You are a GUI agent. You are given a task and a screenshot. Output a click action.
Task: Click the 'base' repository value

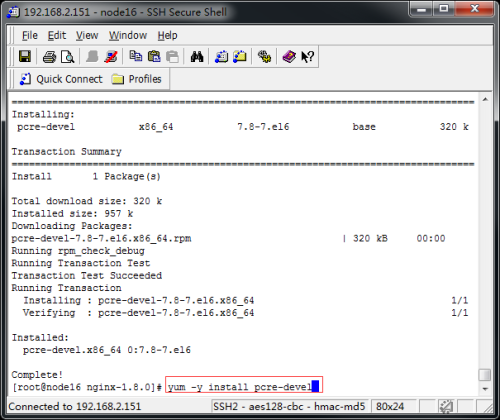point(364,127)
